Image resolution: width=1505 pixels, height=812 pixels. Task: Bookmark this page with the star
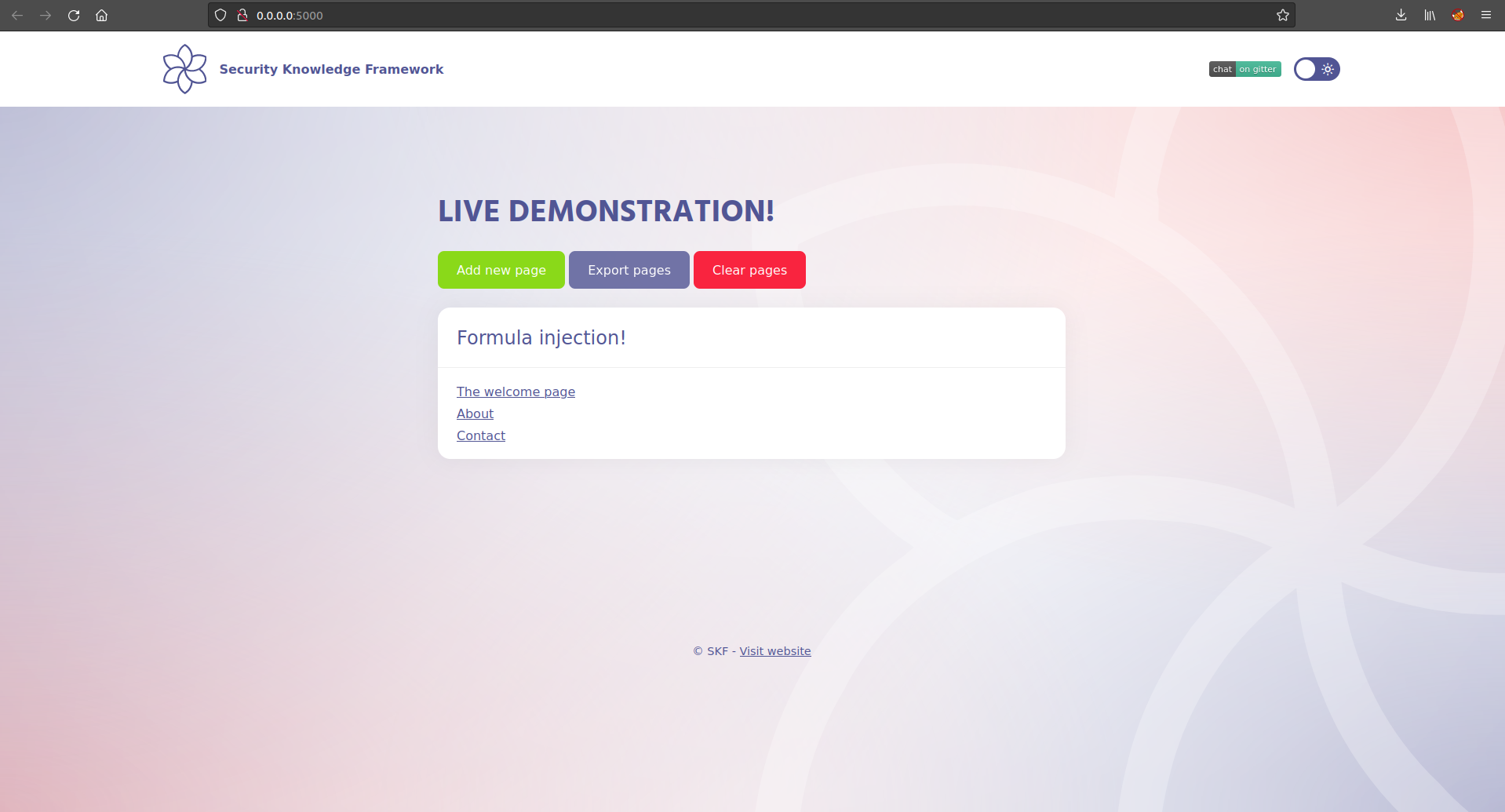(x=1283, y=15)
